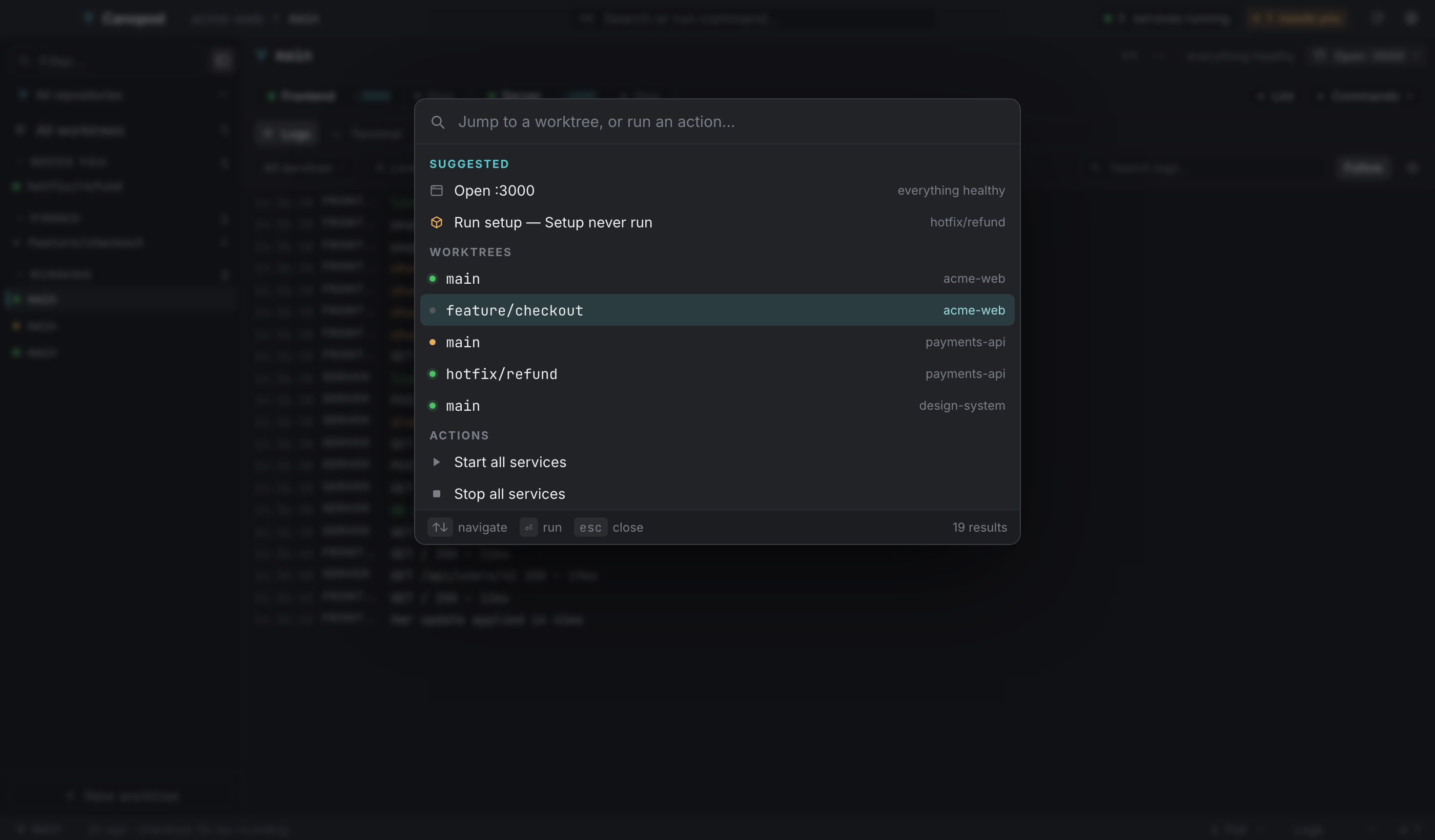Screen dimensions: 1435x840
Task: Click the green status dot of acme-web main
Action: click(432, 279)
